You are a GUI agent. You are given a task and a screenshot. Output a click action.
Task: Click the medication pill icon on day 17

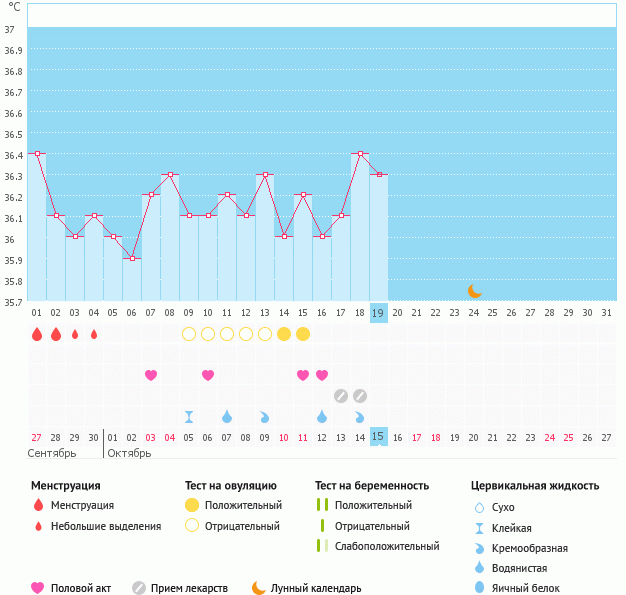pos(341,396)
